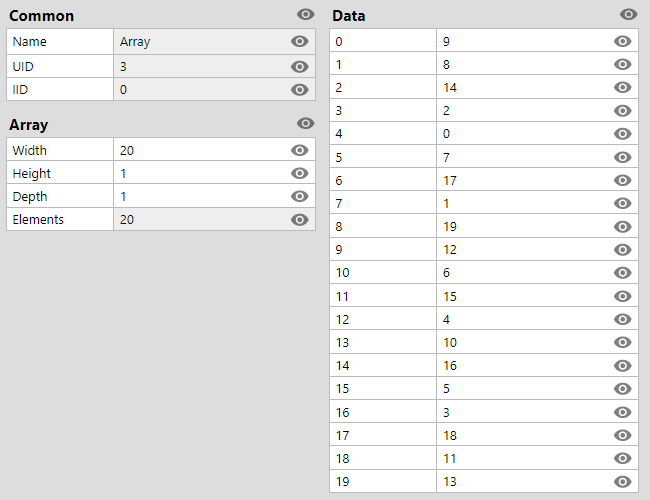Click eye icon in IID row
Viewport: 650px width, 500px height.
(x=299, y=90)
